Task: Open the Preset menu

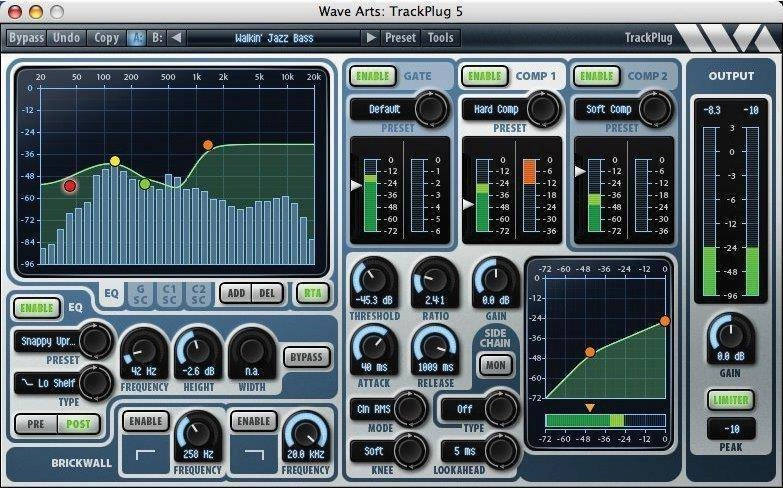Action: tap(400, 38)
